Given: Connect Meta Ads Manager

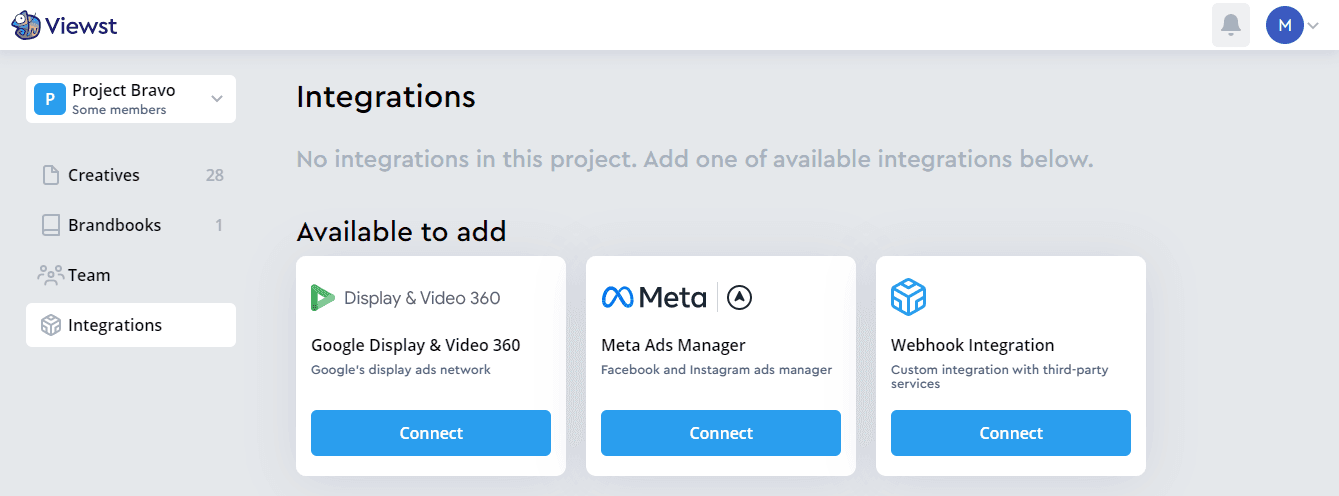Looking at the screenshot, I should (x=721, y=433).
